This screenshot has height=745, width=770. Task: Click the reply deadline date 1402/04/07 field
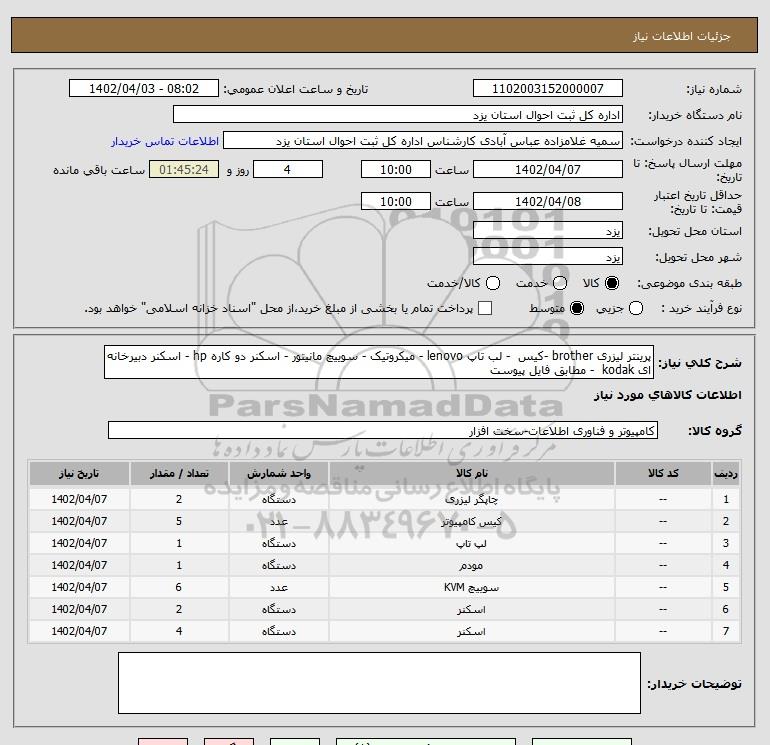coord(548,169)
